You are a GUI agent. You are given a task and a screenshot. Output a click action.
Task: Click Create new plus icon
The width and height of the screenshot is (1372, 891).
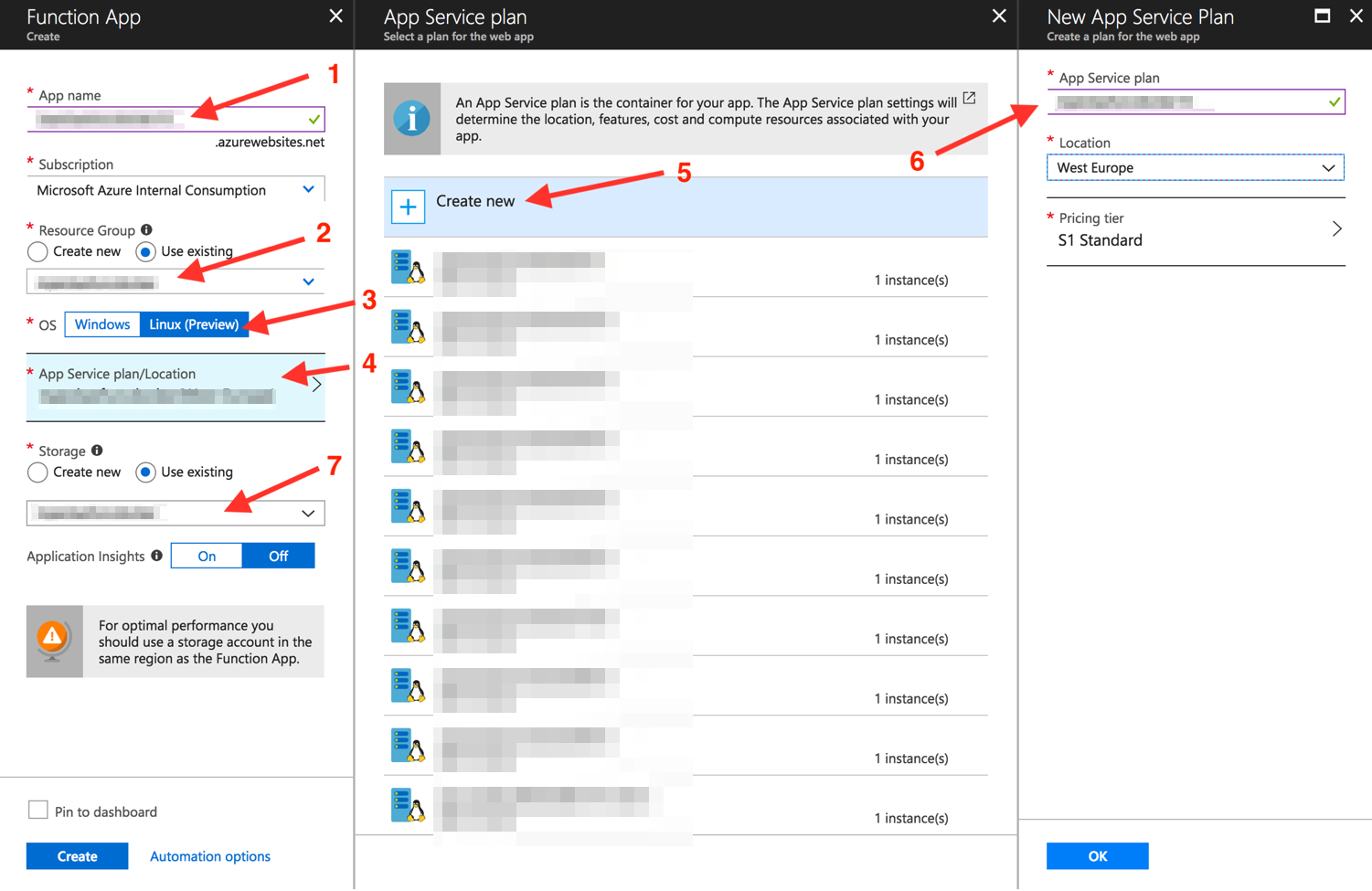[x=408, y=207]
